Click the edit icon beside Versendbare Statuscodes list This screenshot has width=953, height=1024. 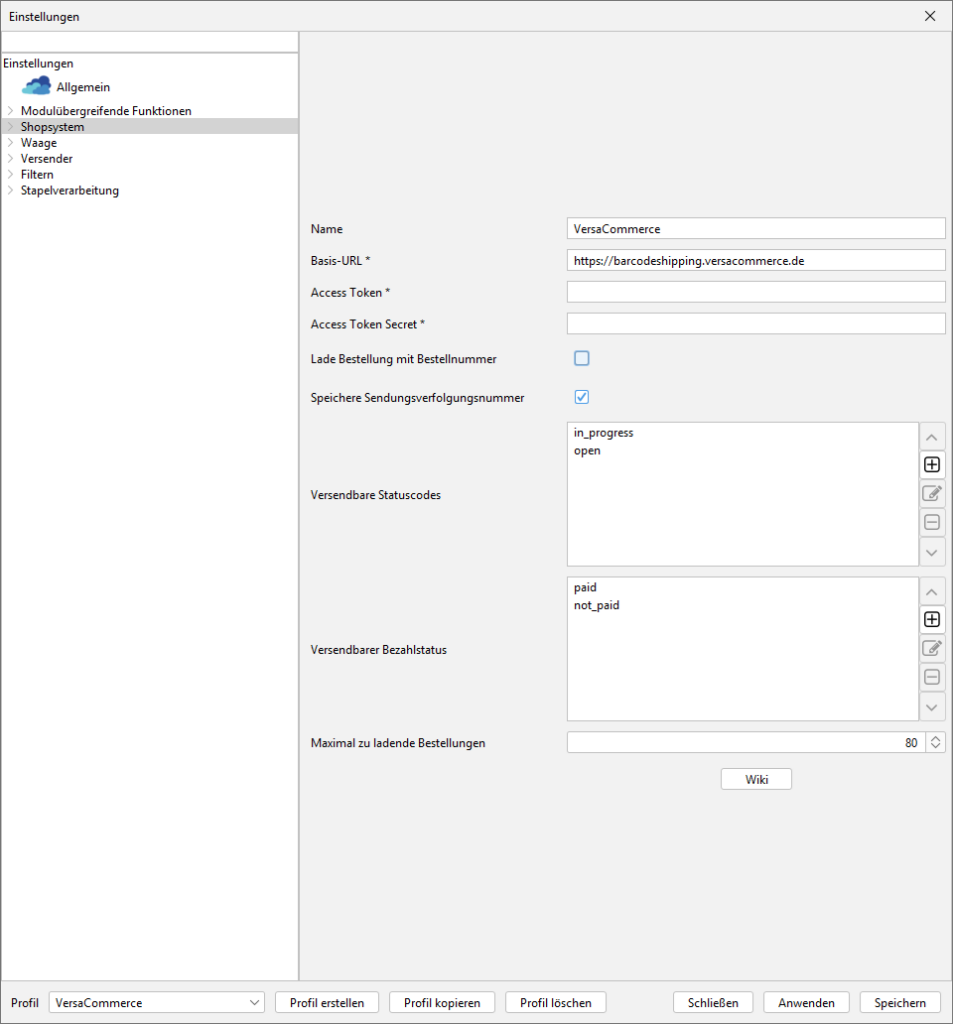click(x=931, y=493)
